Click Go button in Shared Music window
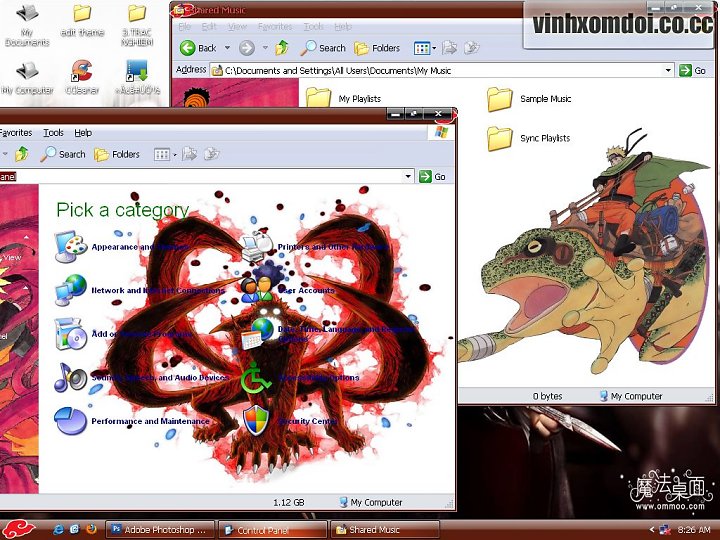 pos(692,71)
